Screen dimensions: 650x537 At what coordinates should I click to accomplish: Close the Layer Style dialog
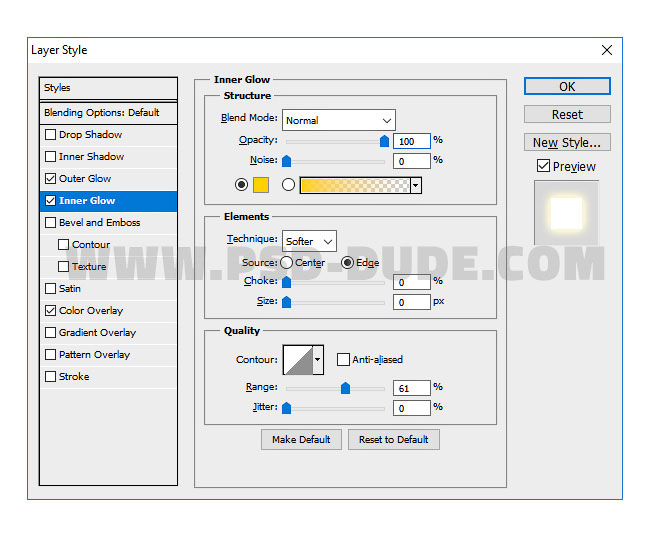tap(606, 50)
